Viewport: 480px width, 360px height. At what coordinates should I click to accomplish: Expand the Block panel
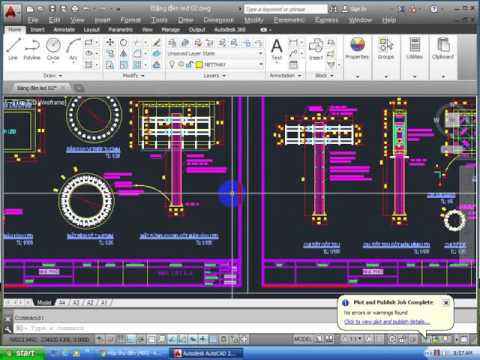[x=324, y=76]
